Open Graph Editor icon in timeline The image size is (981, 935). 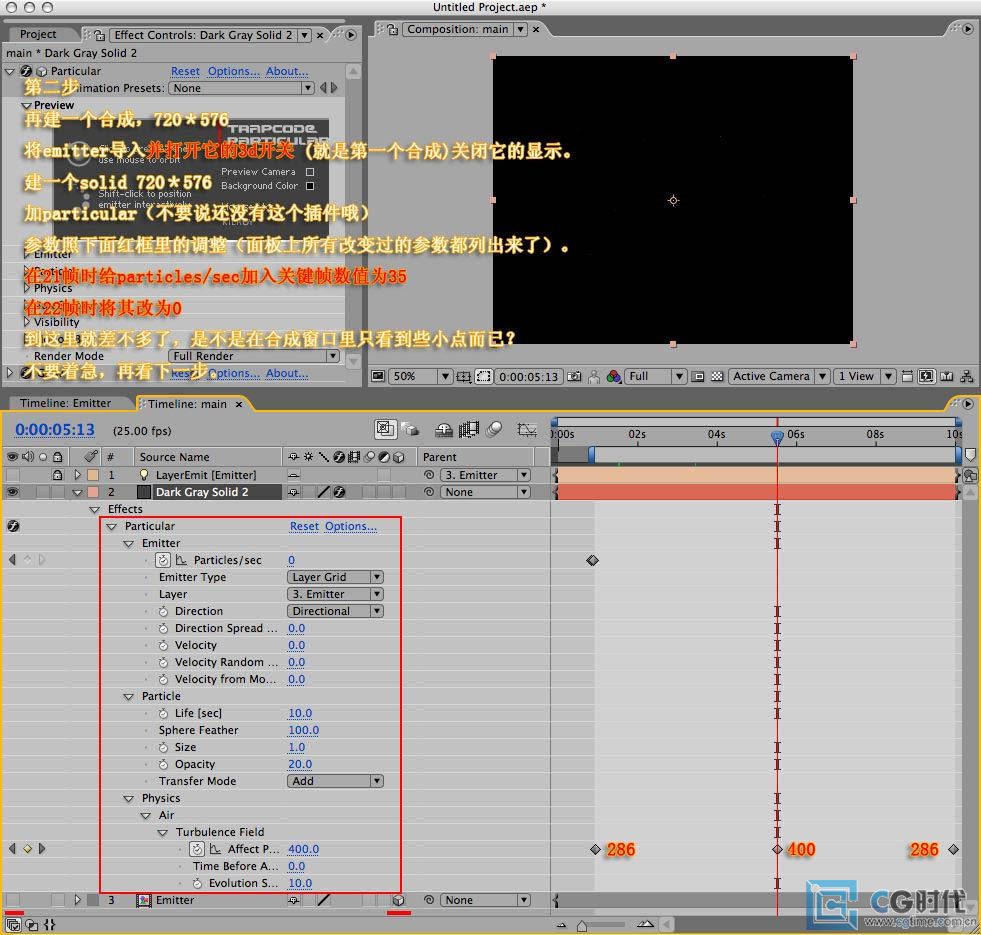[527, 429]
